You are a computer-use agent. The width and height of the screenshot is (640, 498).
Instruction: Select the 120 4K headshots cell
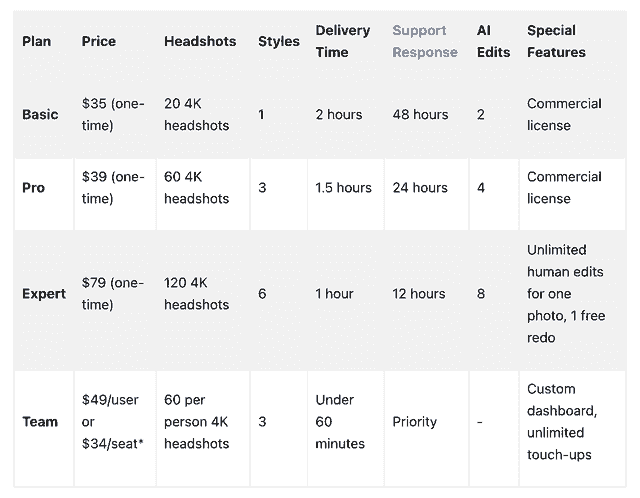coord(197,294)
